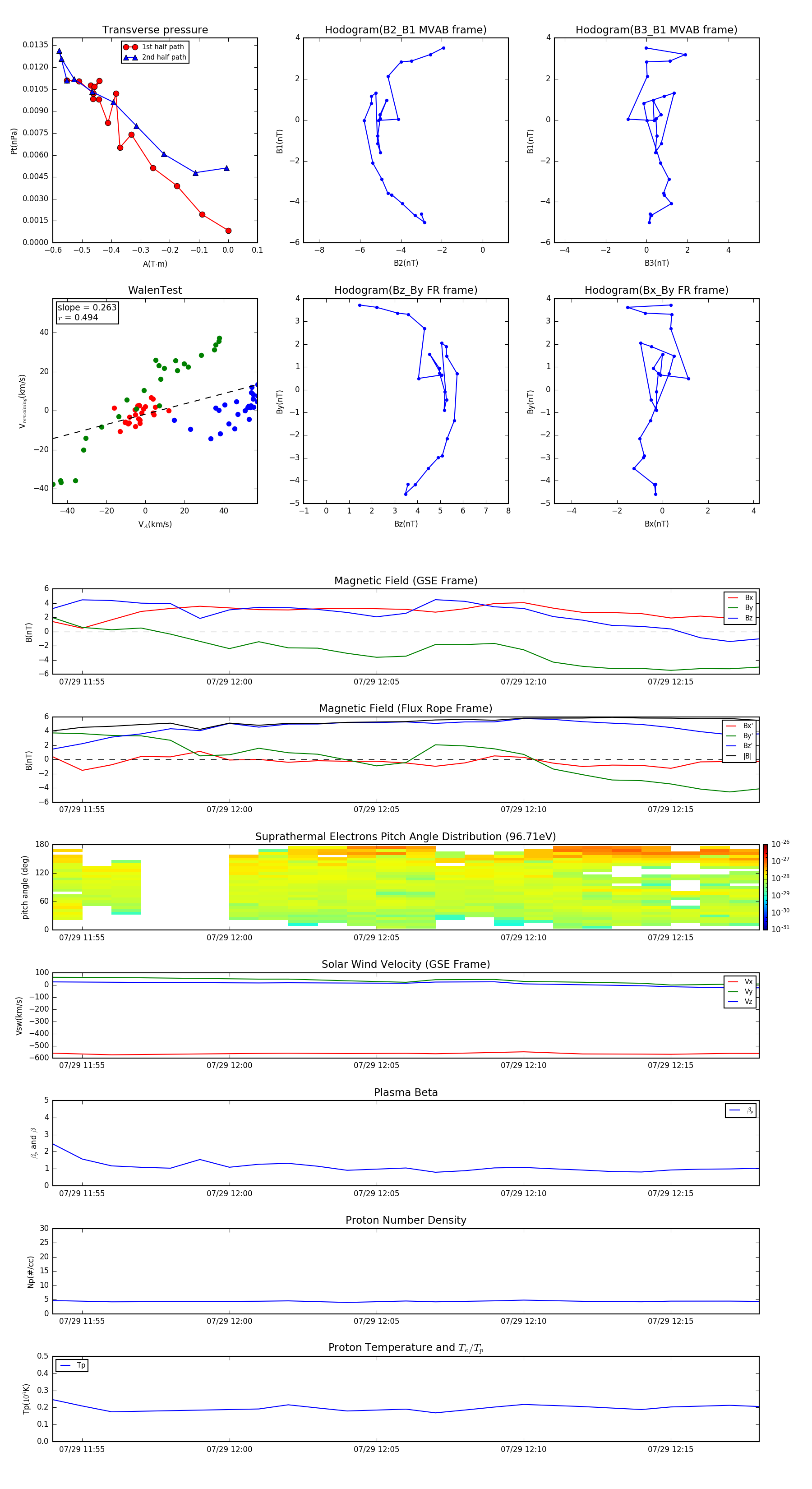This screenshot has width=812, height=1489.
Task: Click the 'r = 0.494' annotation
Action: pos(78,317)
